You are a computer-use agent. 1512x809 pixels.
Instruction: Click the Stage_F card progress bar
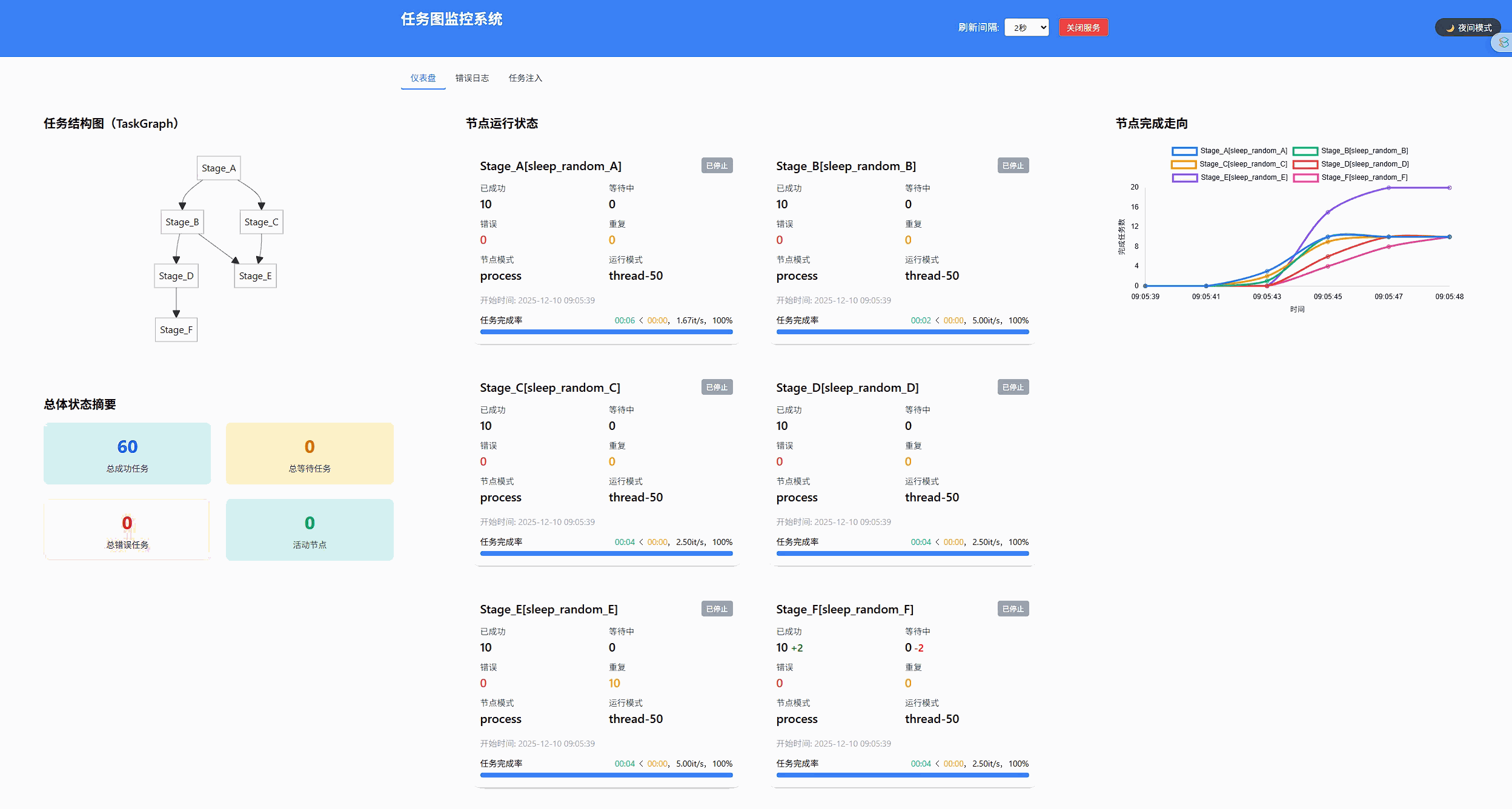pyautogui.click(x=903, y=775)
